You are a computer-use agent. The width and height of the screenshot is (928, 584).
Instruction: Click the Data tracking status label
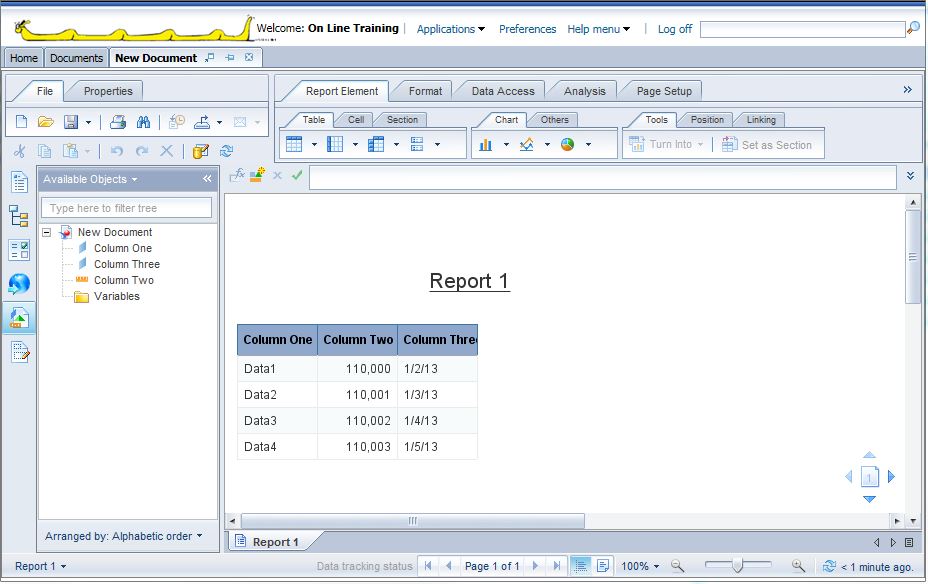(x=365, y=566)
